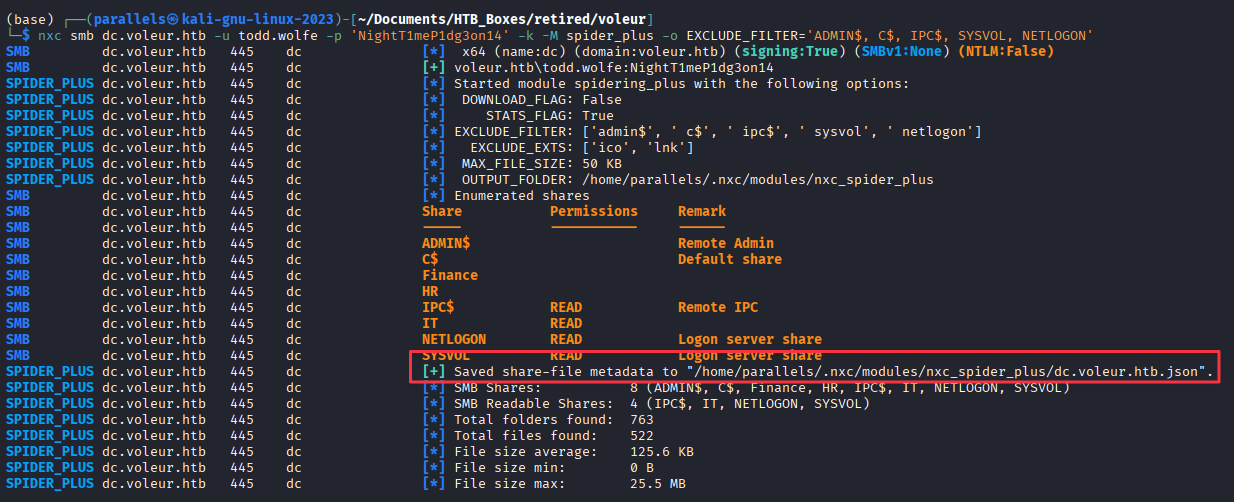Click the 'Enumerated shares' message
Image resolution: width=1234 pixels, height=502 pixels.
pyautogui.click(x=522, y=195)
